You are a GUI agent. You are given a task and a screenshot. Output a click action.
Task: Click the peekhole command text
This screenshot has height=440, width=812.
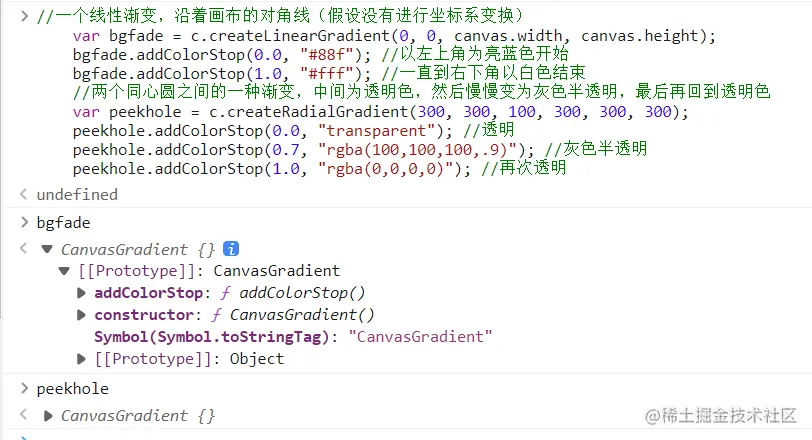click(73, 388)
